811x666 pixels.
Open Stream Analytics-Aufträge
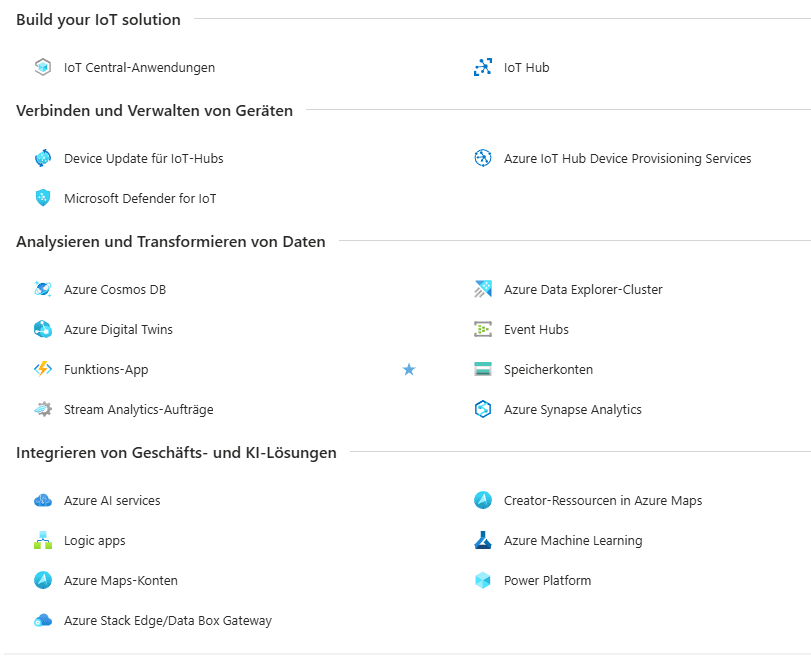coord(138,410)
